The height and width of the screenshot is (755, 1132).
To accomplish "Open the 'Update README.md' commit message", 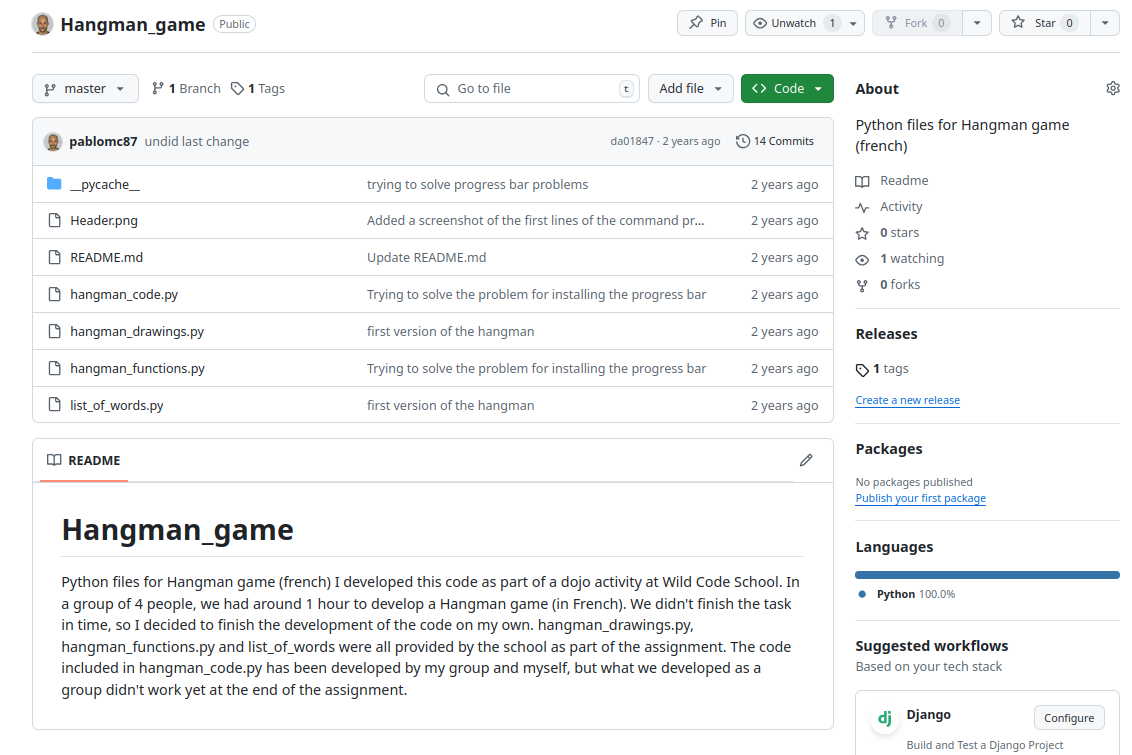I will [x=427, y=258].
